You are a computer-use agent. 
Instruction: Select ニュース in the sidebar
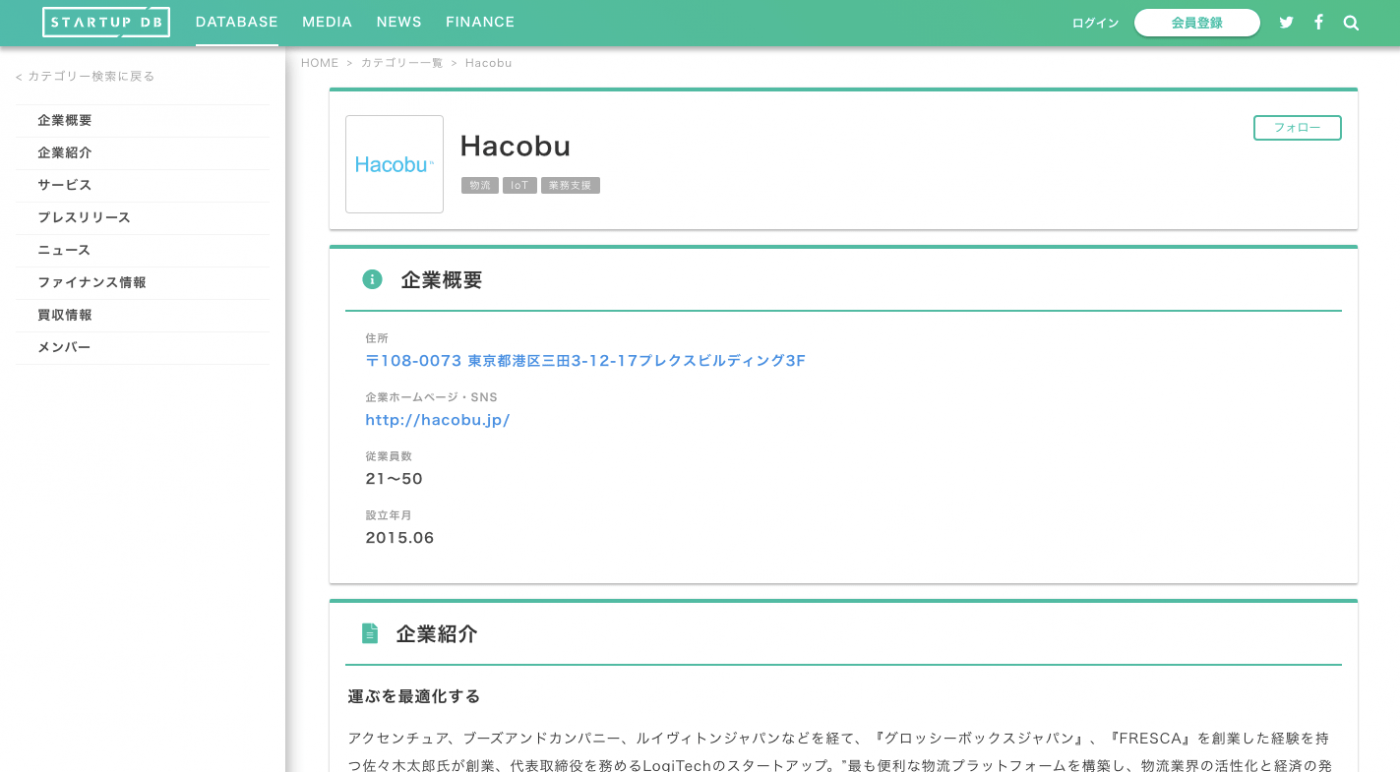pyautogui.click(x=142, y=250)
